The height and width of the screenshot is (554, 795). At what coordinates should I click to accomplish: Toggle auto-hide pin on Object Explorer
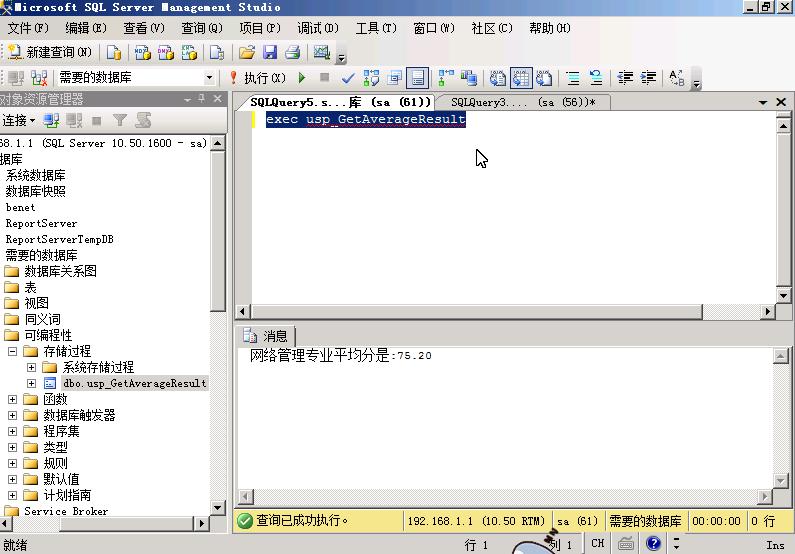[x=202, y=98]
